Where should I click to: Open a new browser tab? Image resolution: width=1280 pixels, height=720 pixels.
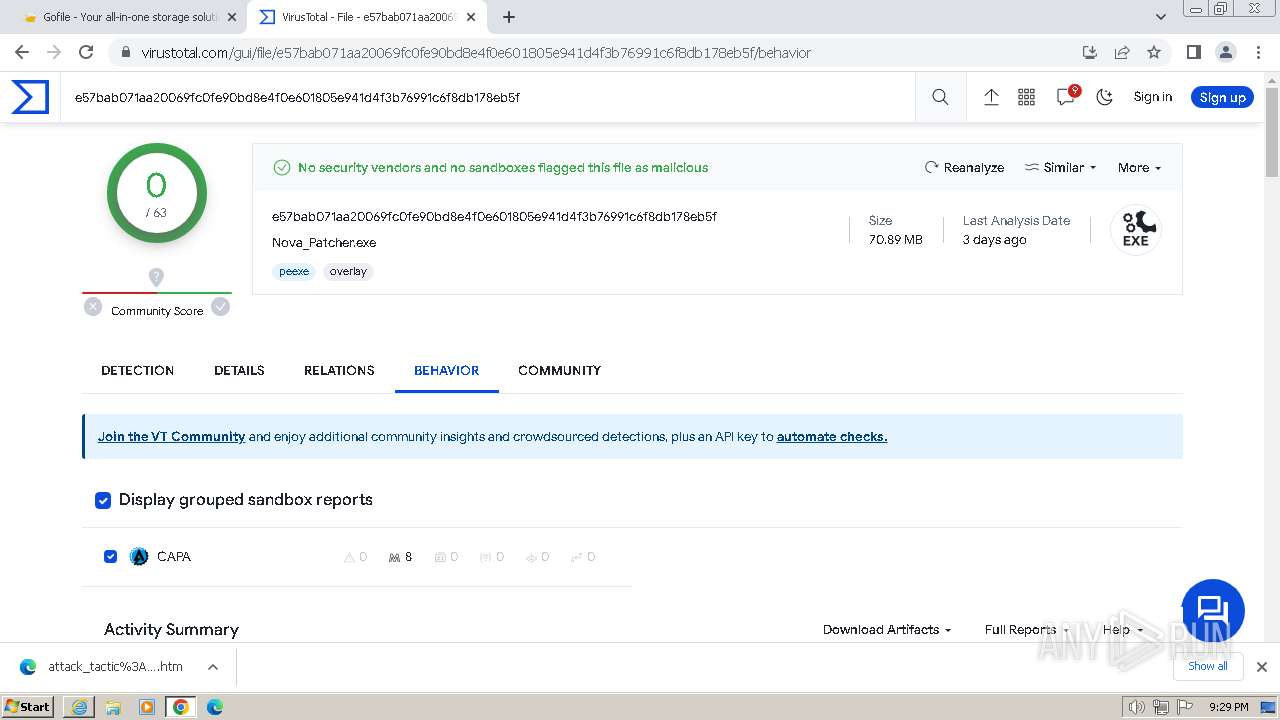point(509,17)
